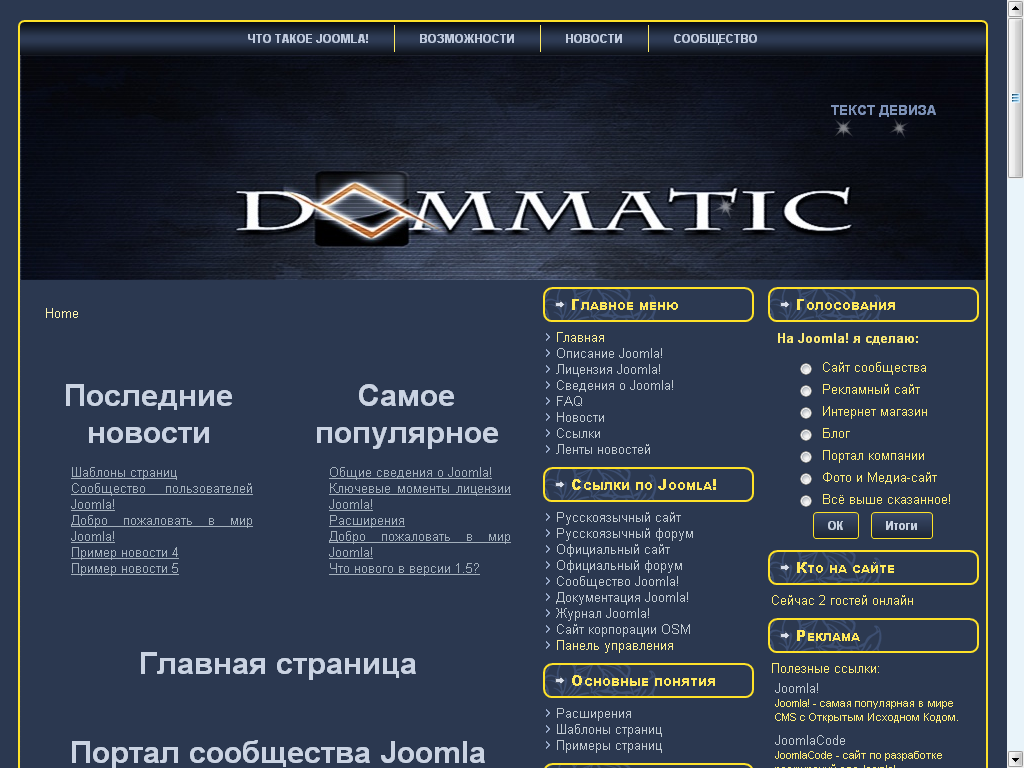Image resolution: width=1024 pixels, height=768 pixels.
Task: Click the down arrow of the right scrollbar
Action: click(1015, 759)
